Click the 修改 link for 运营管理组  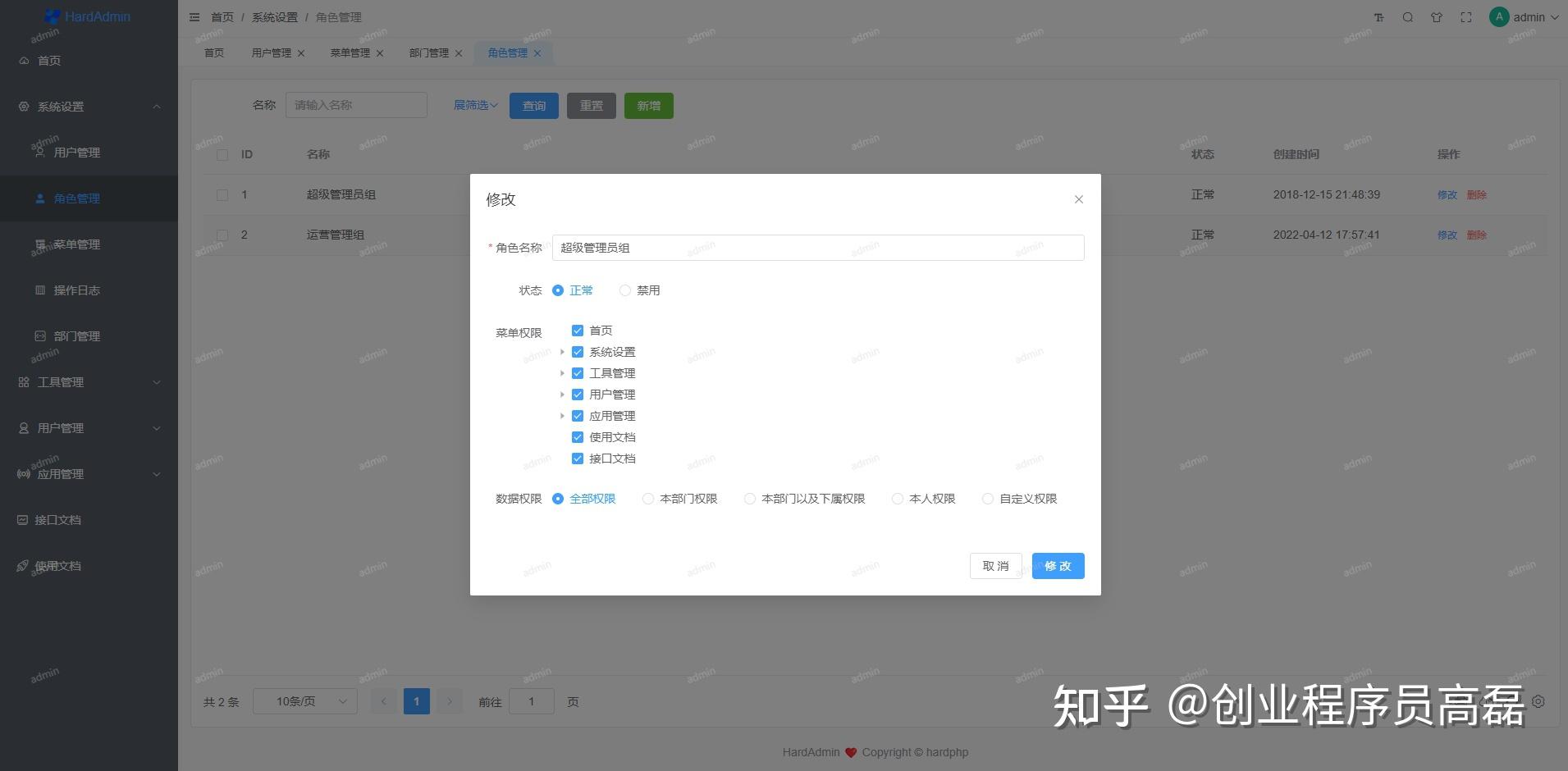[1446, 235]
